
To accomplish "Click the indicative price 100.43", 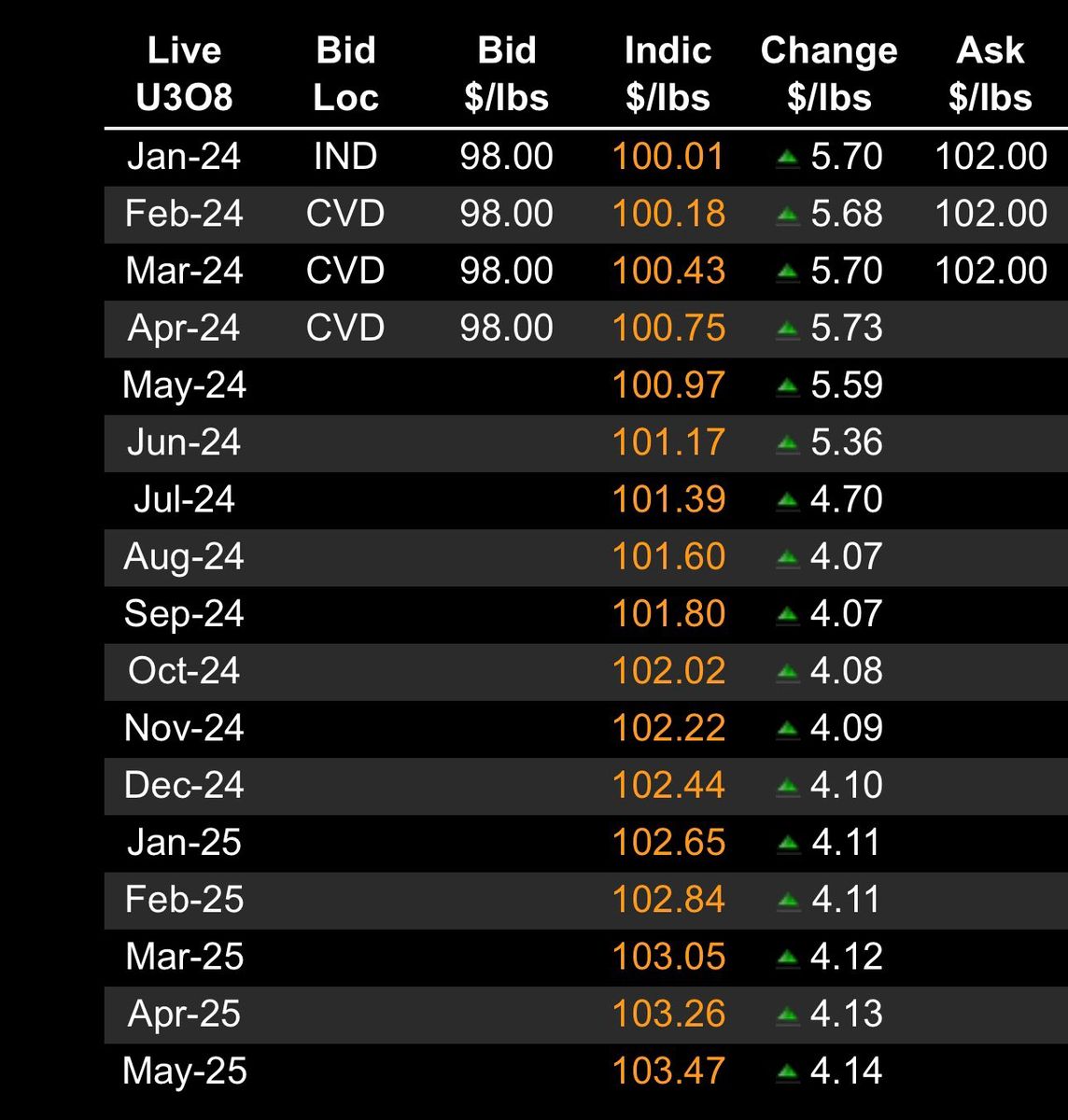I will pyautogui.click(x=668, y=271).
